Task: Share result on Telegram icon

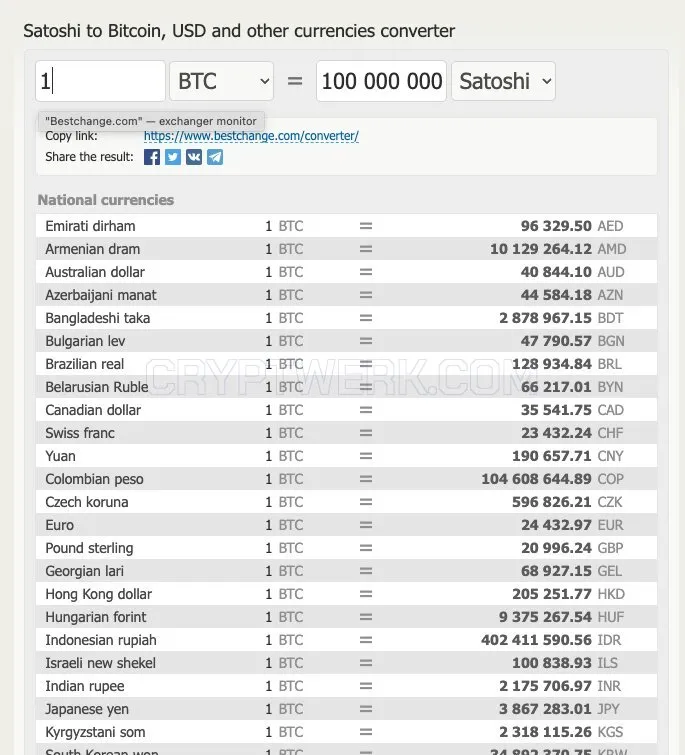Action: (x=215, y=157)
